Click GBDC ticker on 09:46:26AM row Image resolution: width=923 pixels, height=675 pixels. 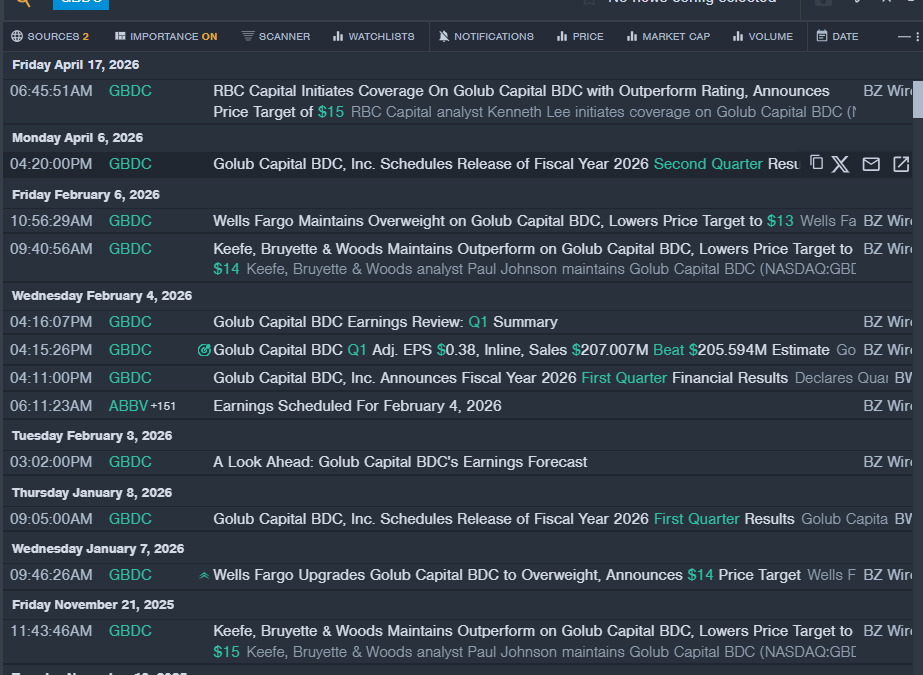pos(130,575)
